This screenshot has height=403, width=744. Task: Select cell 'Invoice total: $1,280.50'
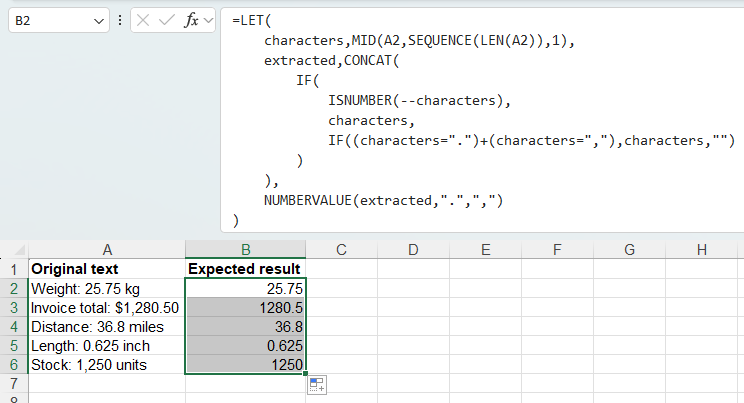pos(107,308)
